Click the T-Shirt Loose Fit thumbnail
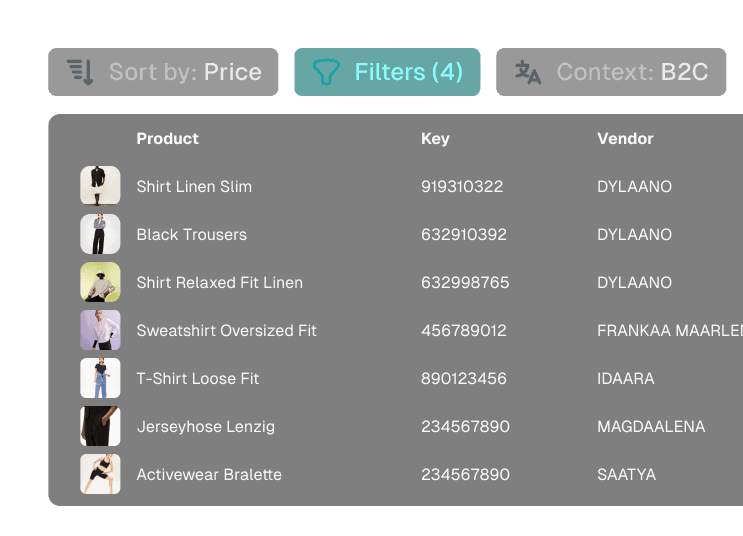The height and width of the screenshot is (536, 743). [x=100, y=378]
